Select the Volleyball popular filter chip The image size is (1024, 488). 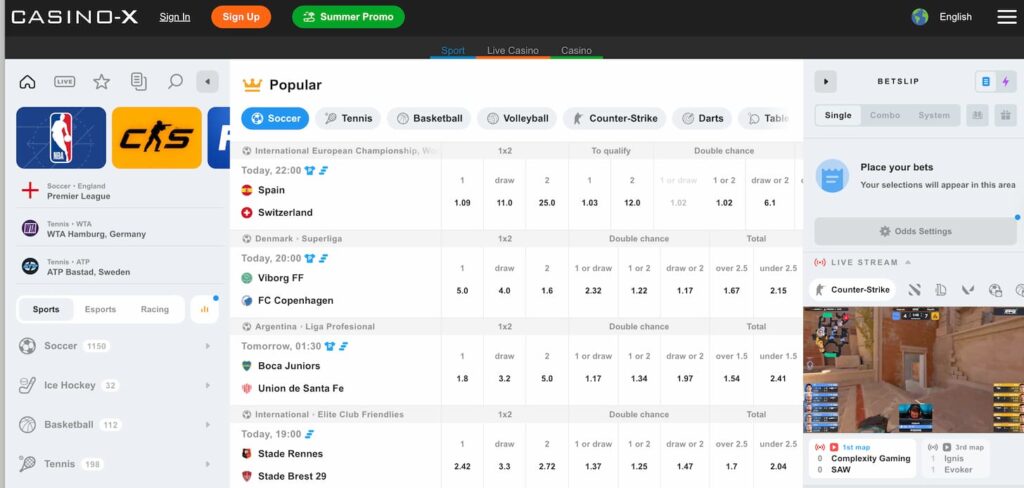coord(517,118)
